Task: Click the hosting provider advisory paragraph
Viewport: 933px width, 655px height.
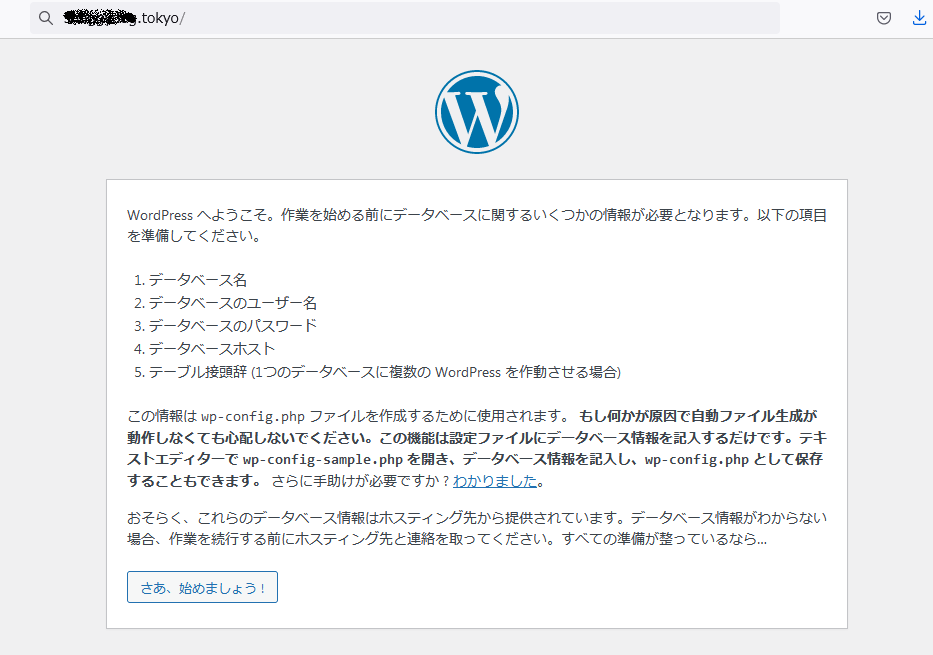Action: (470, 518)
